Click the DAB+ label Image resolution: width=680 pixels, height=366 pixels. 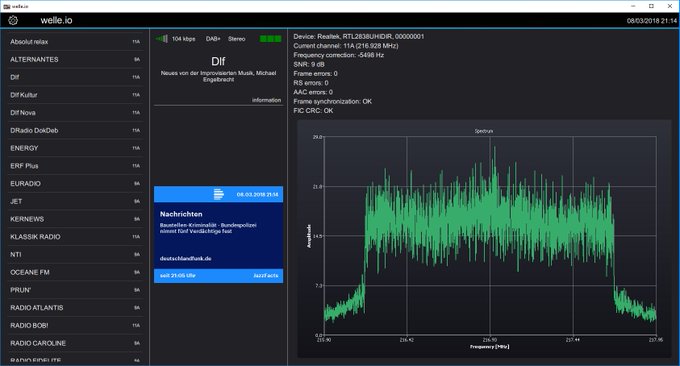pos(213,39)
